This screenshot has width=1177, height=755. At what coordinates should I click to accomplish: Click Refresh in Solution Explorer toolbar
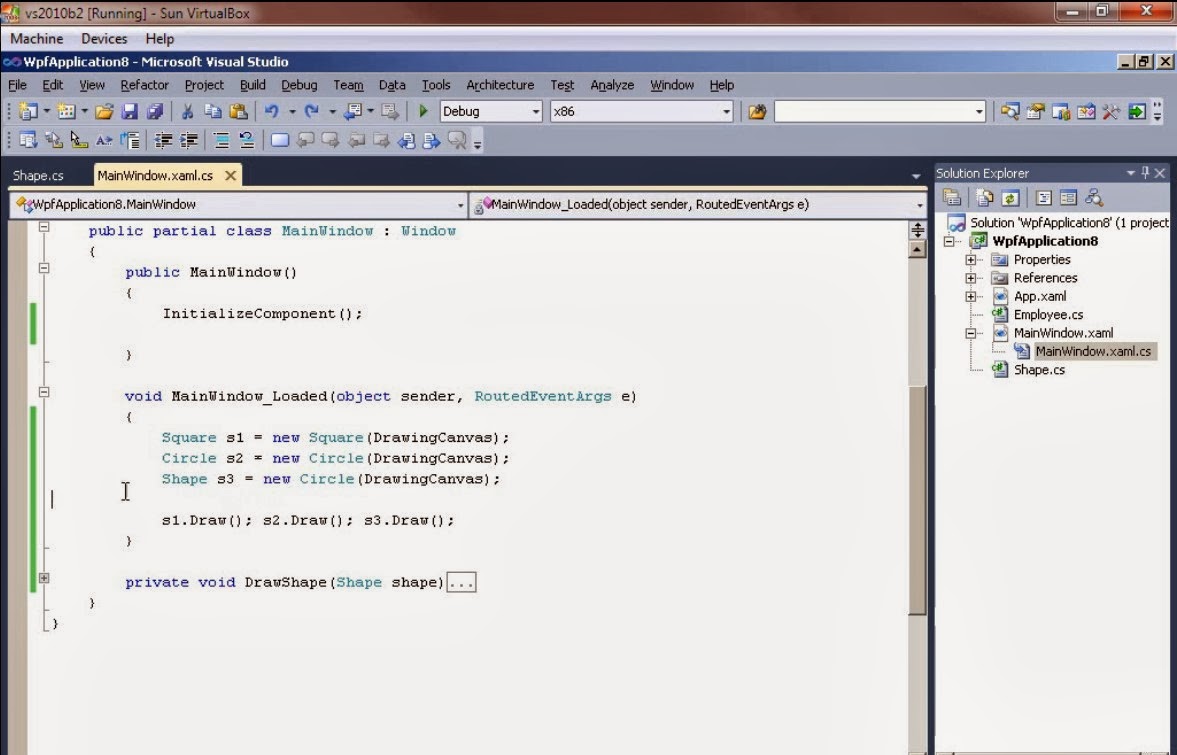coord(1010,198)
